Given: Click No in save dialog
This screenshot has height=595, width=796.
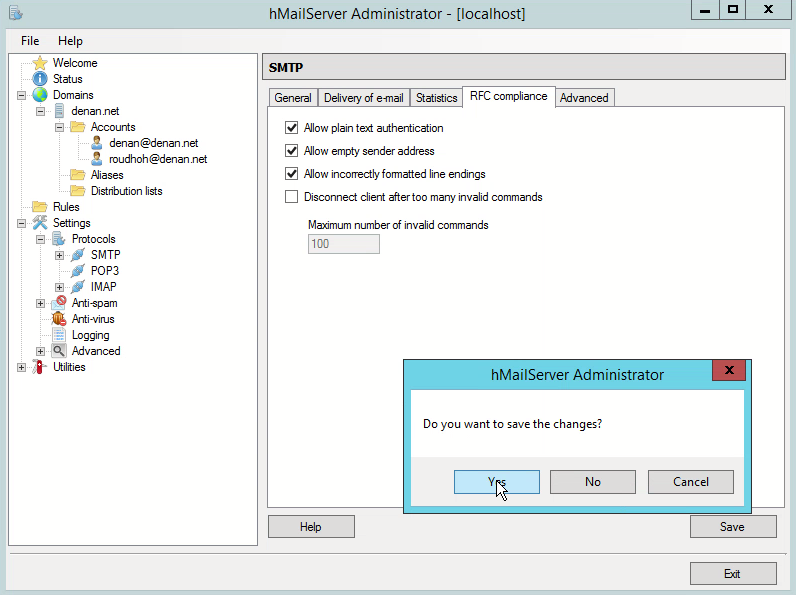Looking at the screenshot, I should 592,482.
